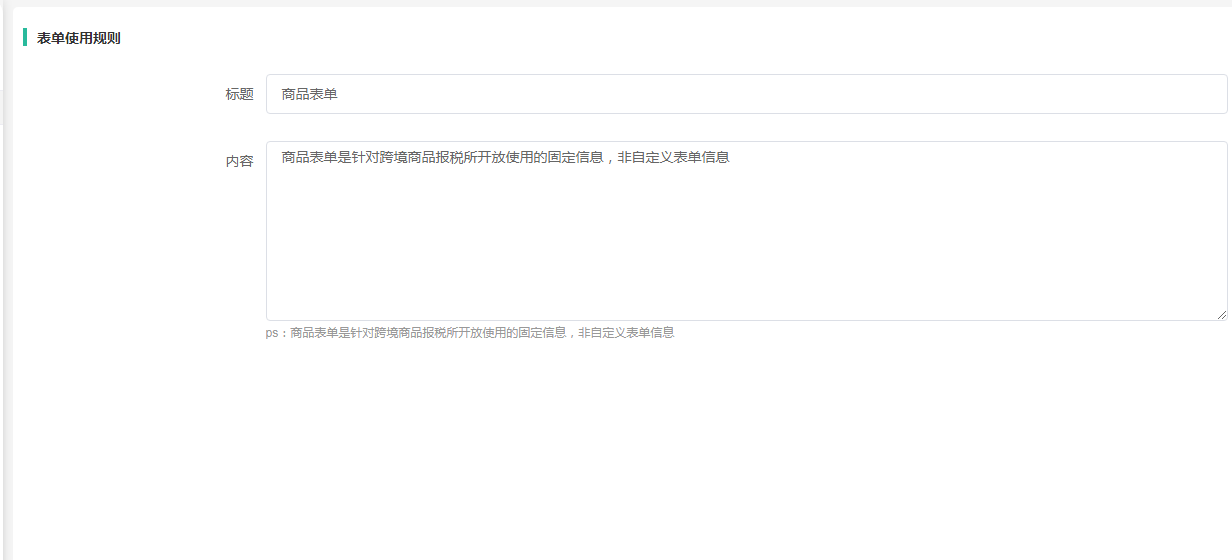
Task: Grab the textarea resize handle corner
Action: coord(1221,314)
